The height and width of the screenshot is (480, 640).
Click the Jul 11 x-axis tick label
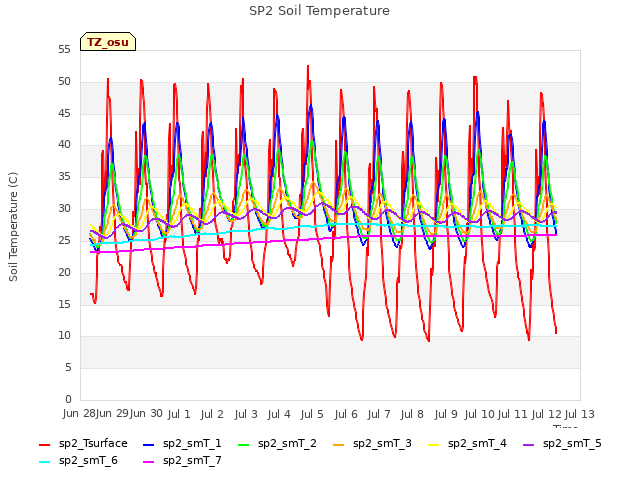[x=513, y=414]
